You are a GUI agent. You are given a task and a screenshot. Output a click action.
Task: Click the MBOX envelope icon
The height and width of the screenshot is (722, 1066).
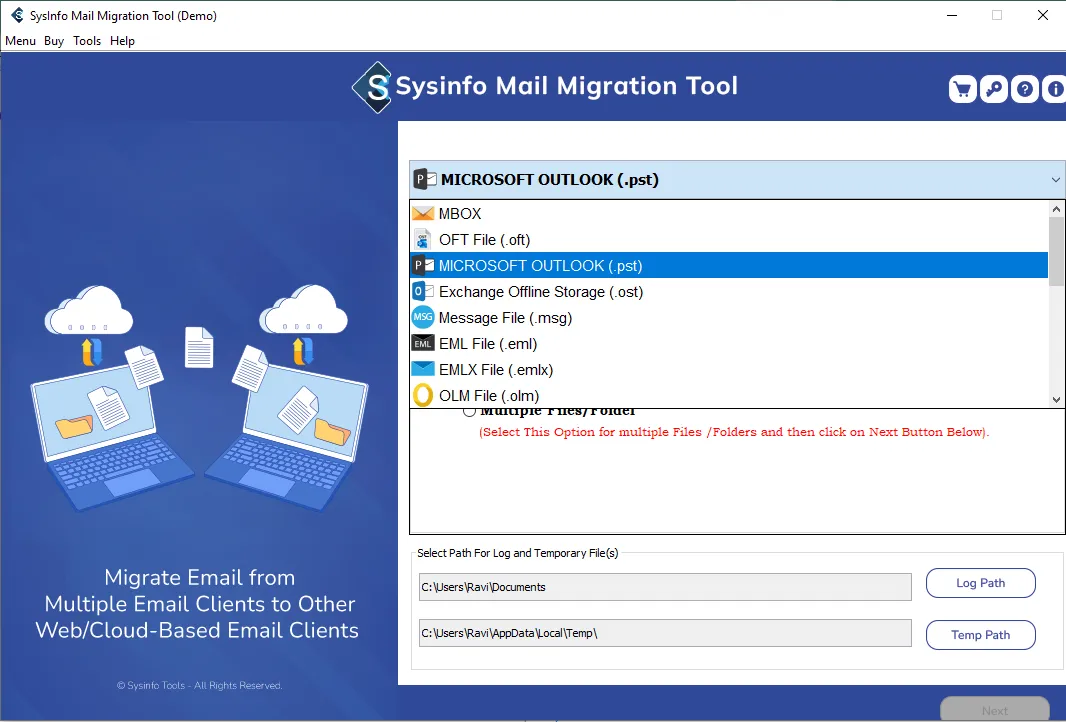(423, 213)
